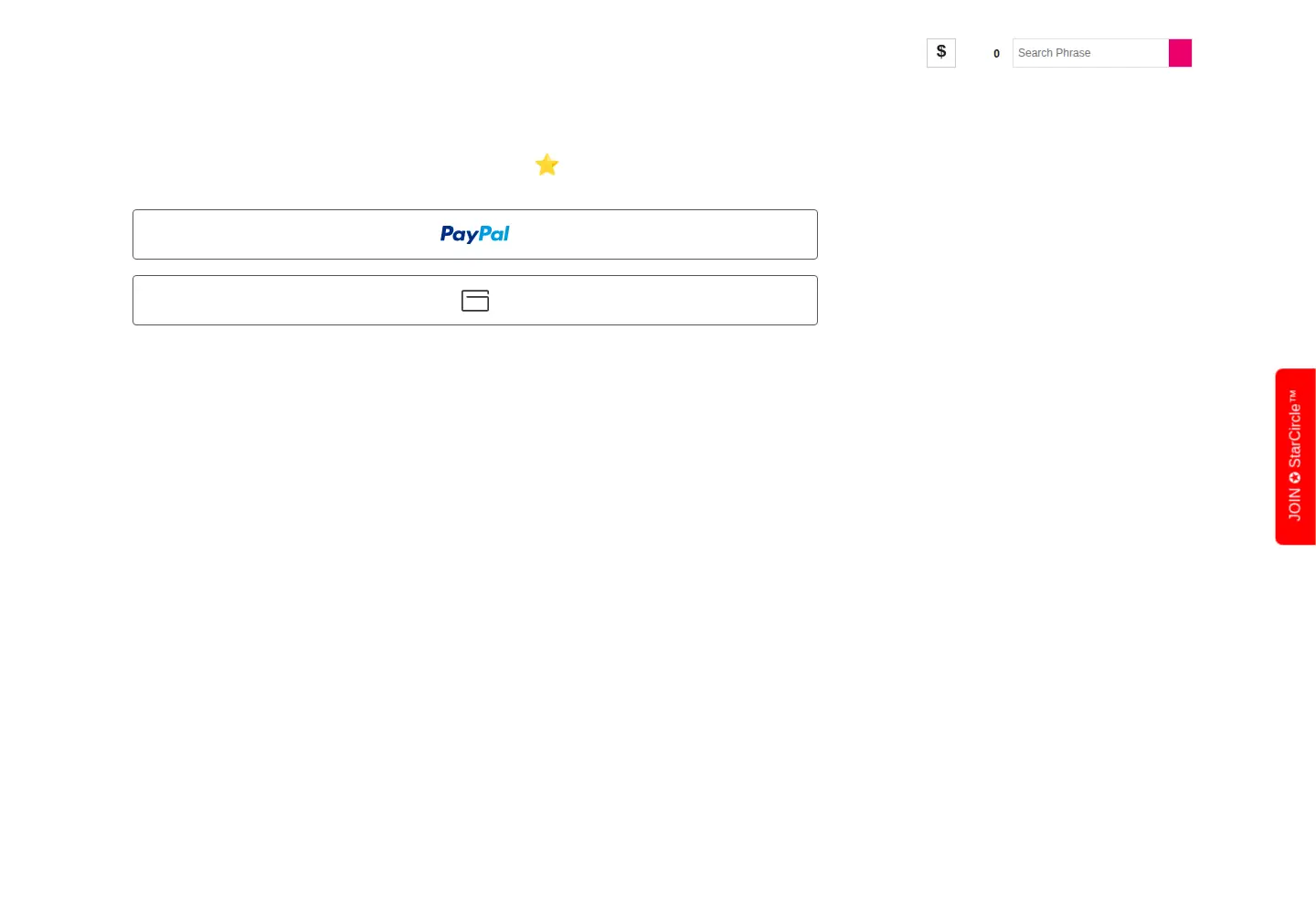The width and height of the screenshot is (1316, 914).
Task: Click the yellow star icon
Action: click(547, 165)
